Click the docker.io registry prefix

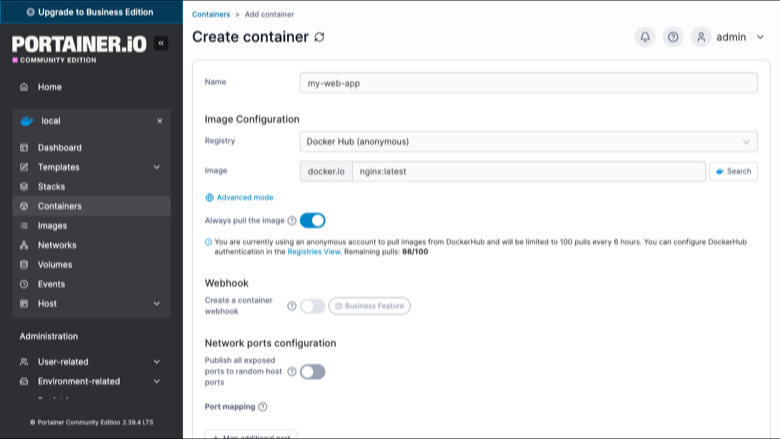pyautogui.click(x=326, y=172)
